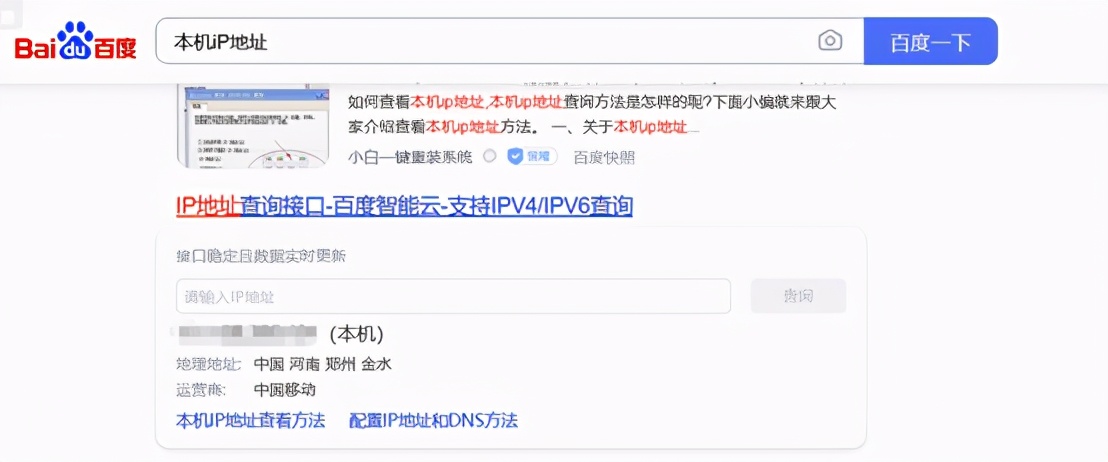The image size is (1108, 462).
Task: Click the carrier text 中国移动
Action: click(284, 390)
